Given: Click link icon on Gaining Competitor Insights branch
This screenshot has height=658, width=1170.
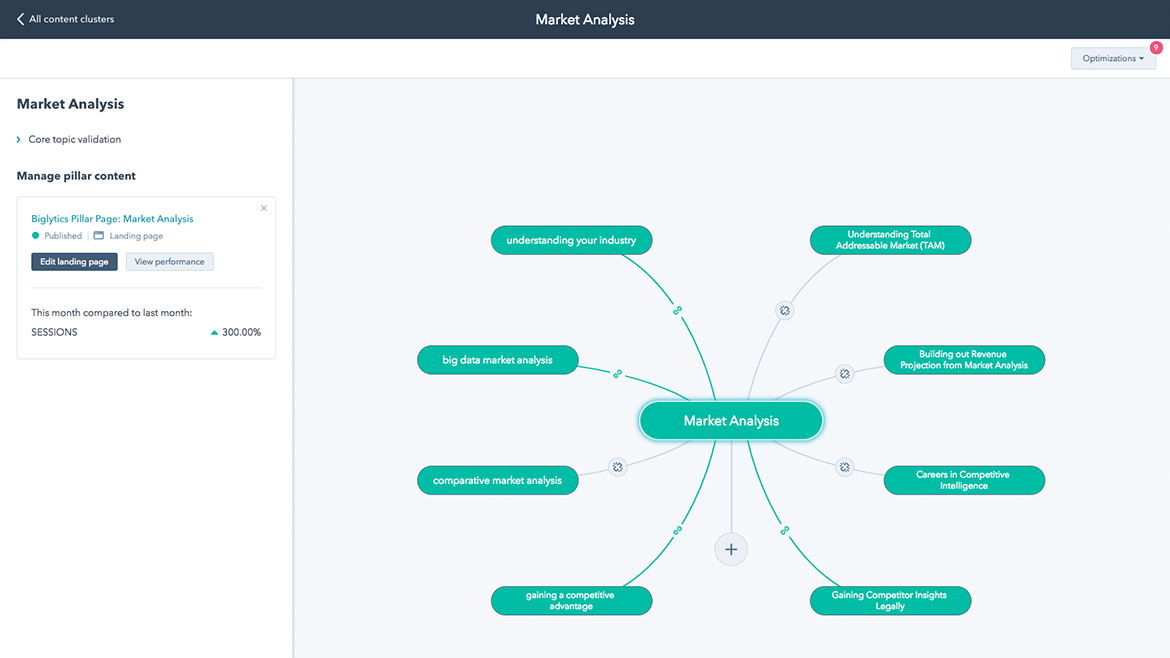Looking at the screenshot, I should 785,530.
